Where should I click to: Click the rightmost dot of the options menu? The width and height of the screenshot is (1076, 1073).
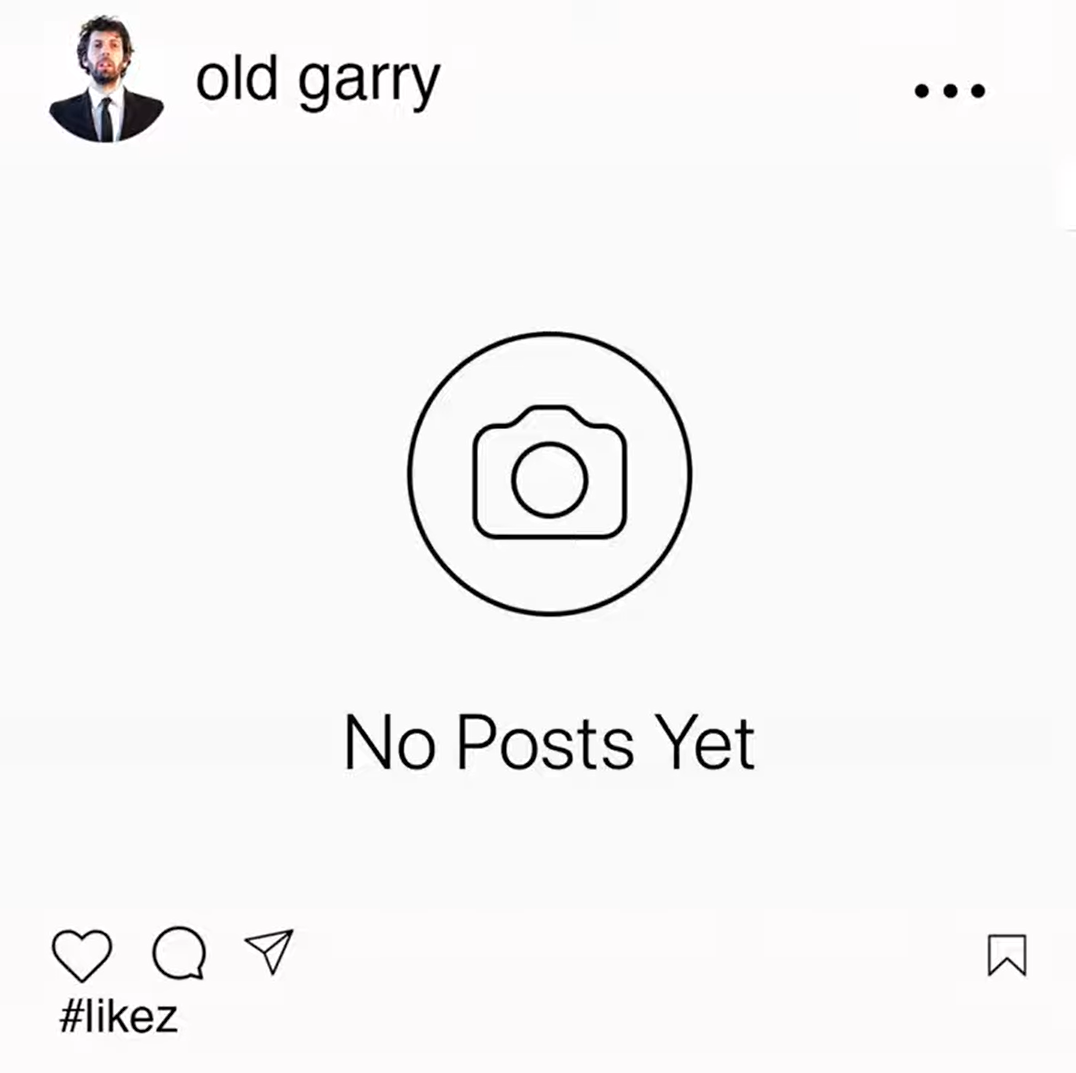(x=979, y=91)
